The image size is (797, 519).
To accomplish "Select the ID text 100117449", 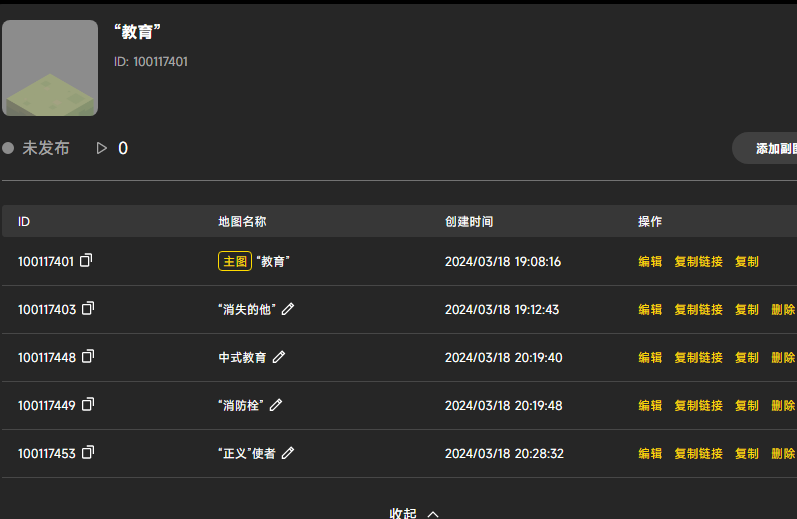I will (x=47, y=405).
